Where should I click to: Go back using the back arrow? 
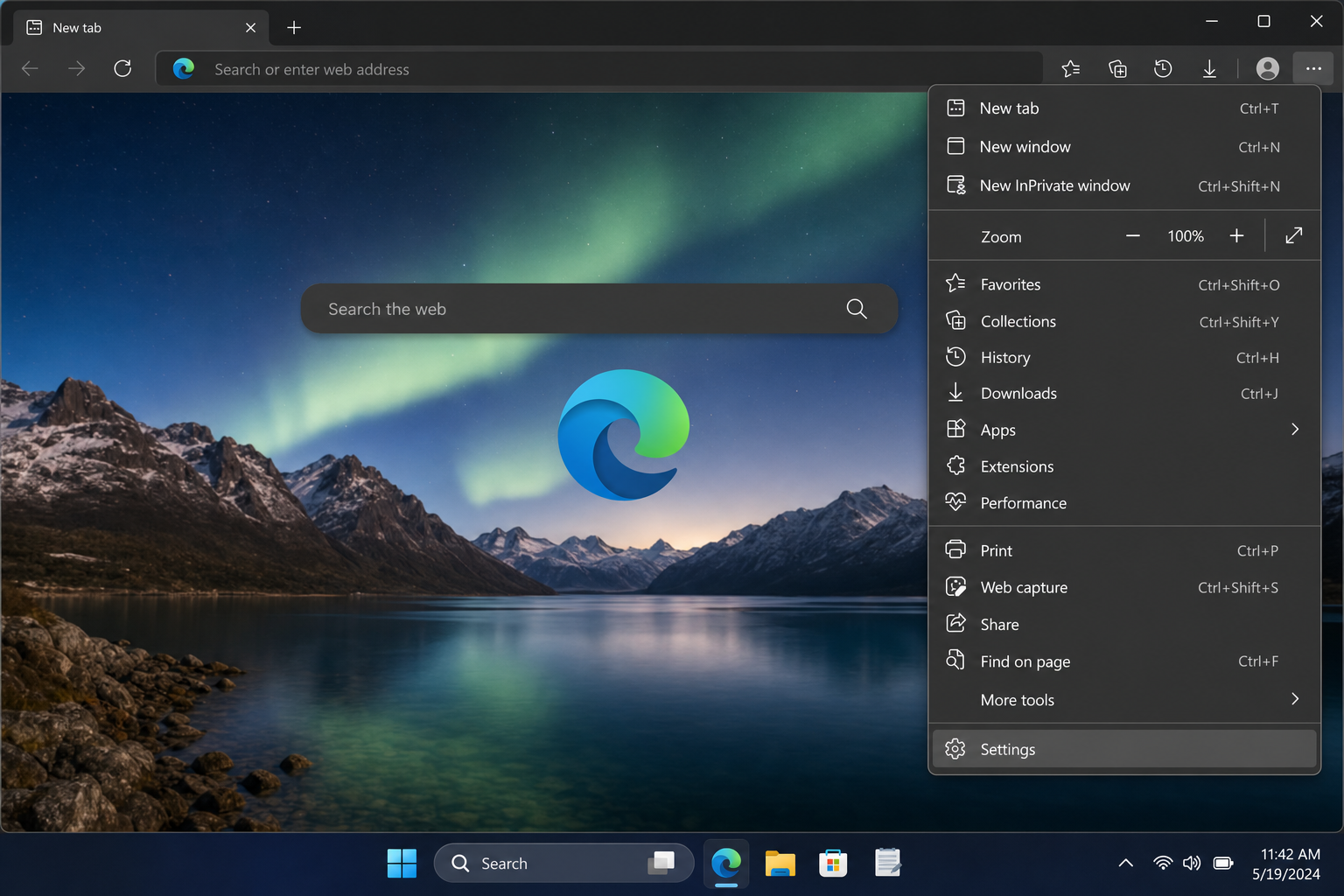click(x=30, y=68)
